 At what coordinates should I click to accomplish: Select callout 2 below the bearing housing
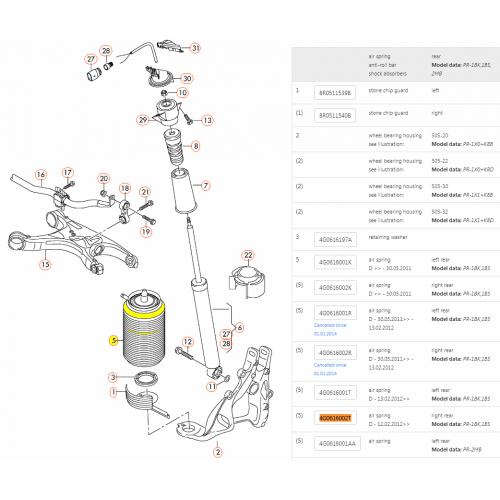[x=218, y=452]
